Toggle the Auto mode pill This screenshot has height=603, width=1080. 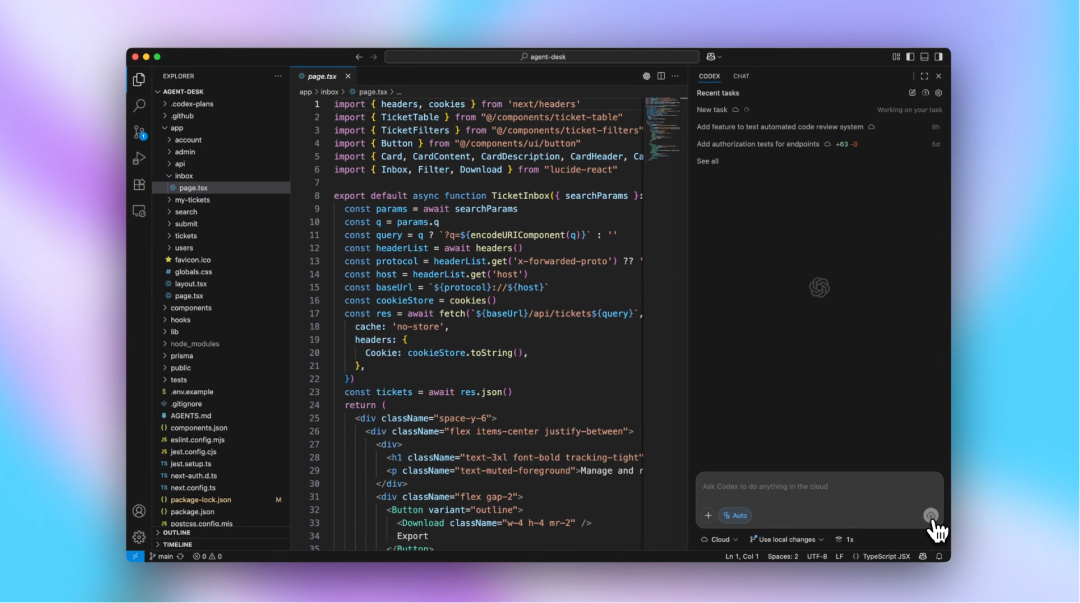pyautogui.click(x=735, y=516)
